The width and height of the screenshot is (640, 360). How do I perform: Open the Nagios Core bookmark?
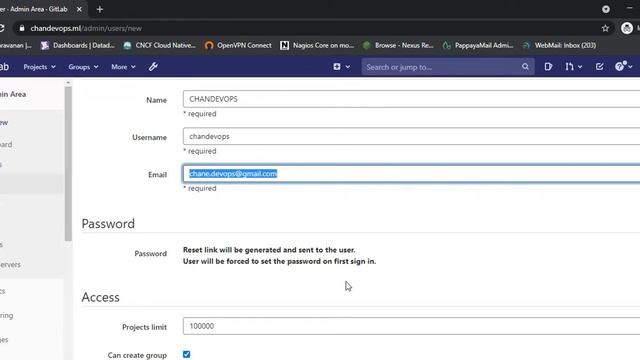click(317, 45)
